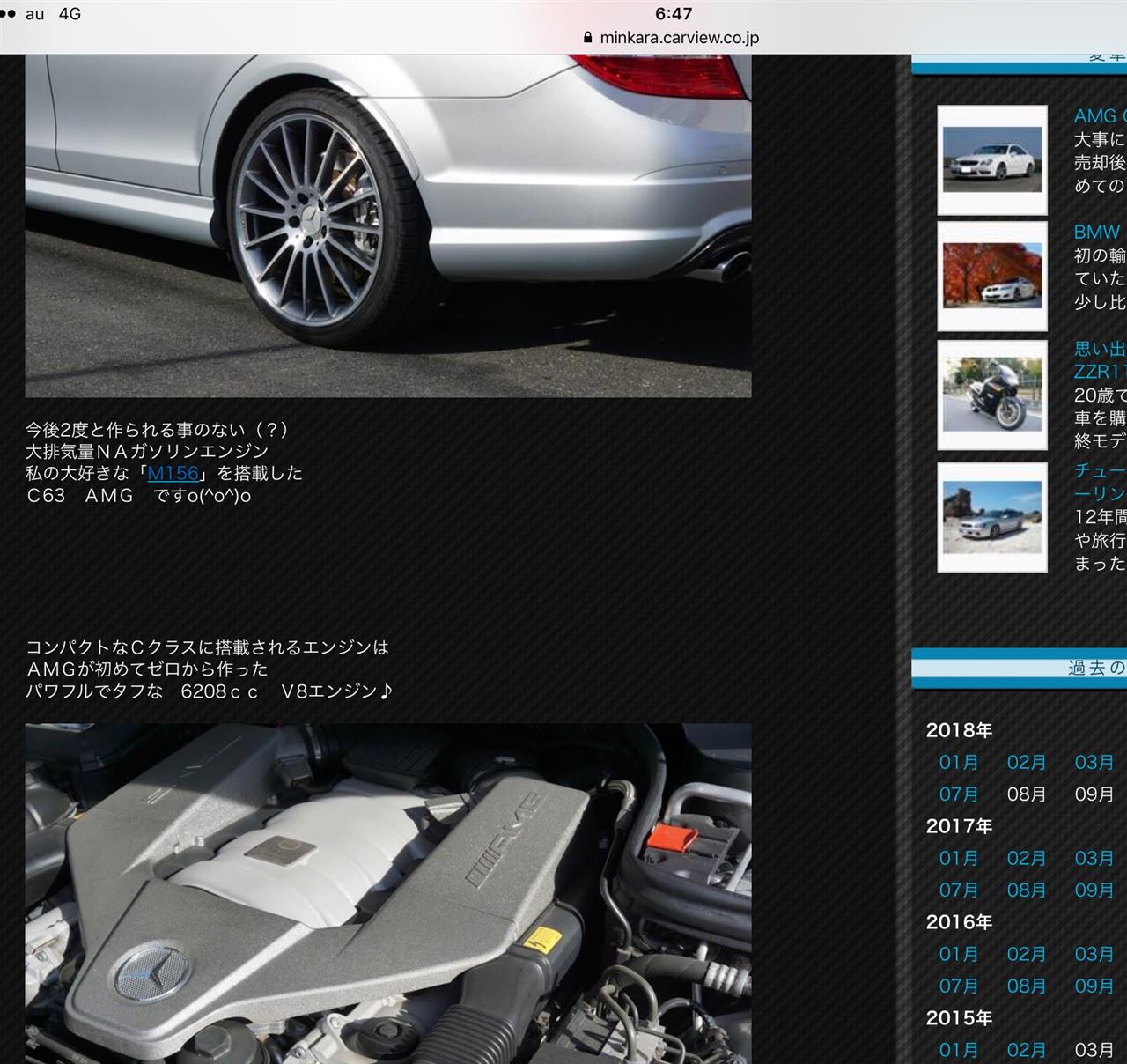Open the BMW autumn leaves thumbnail

pos(992,277)
